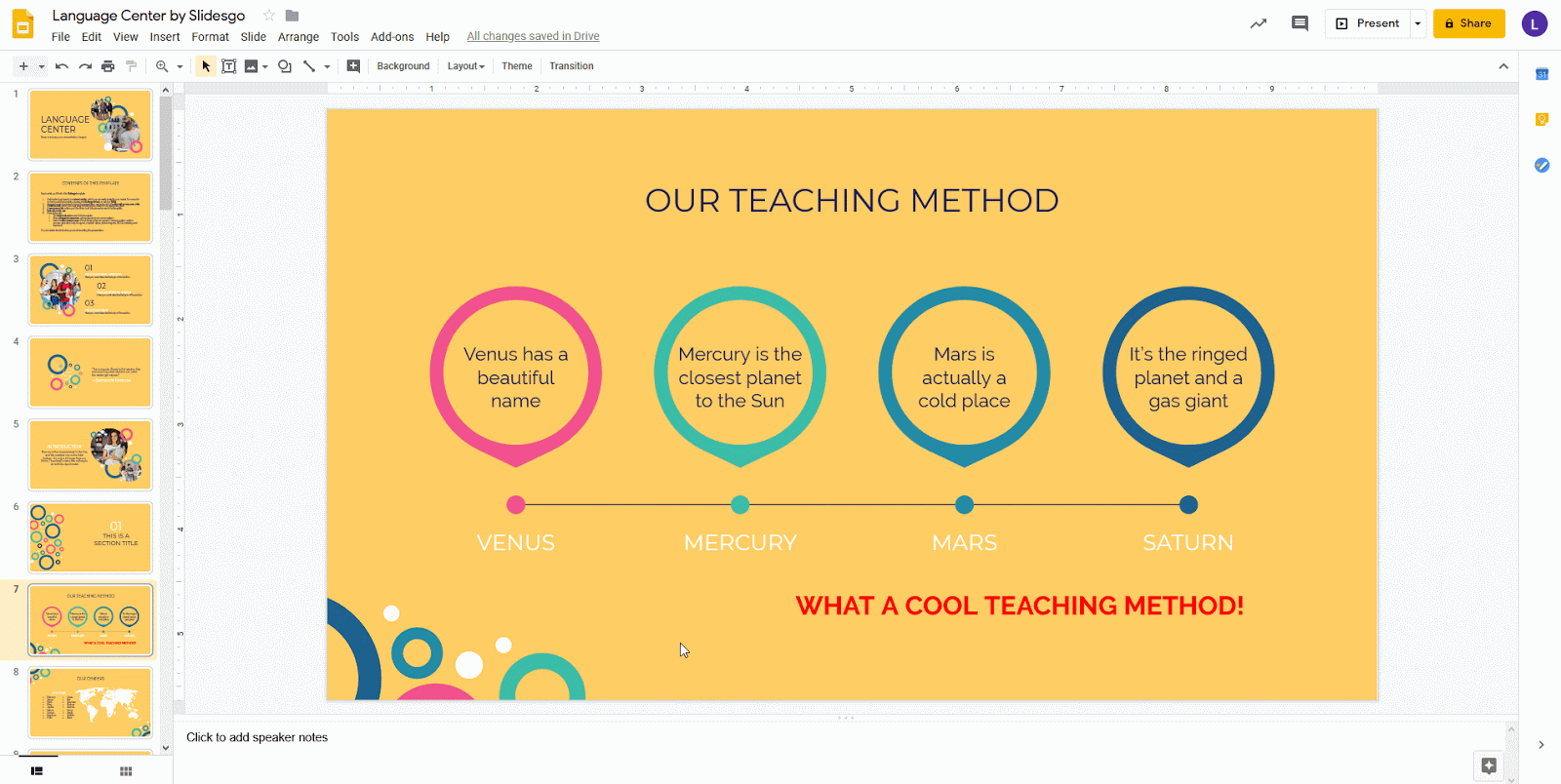Click the undo arrow
The image size is (1561, 784).
click(61, 66)
